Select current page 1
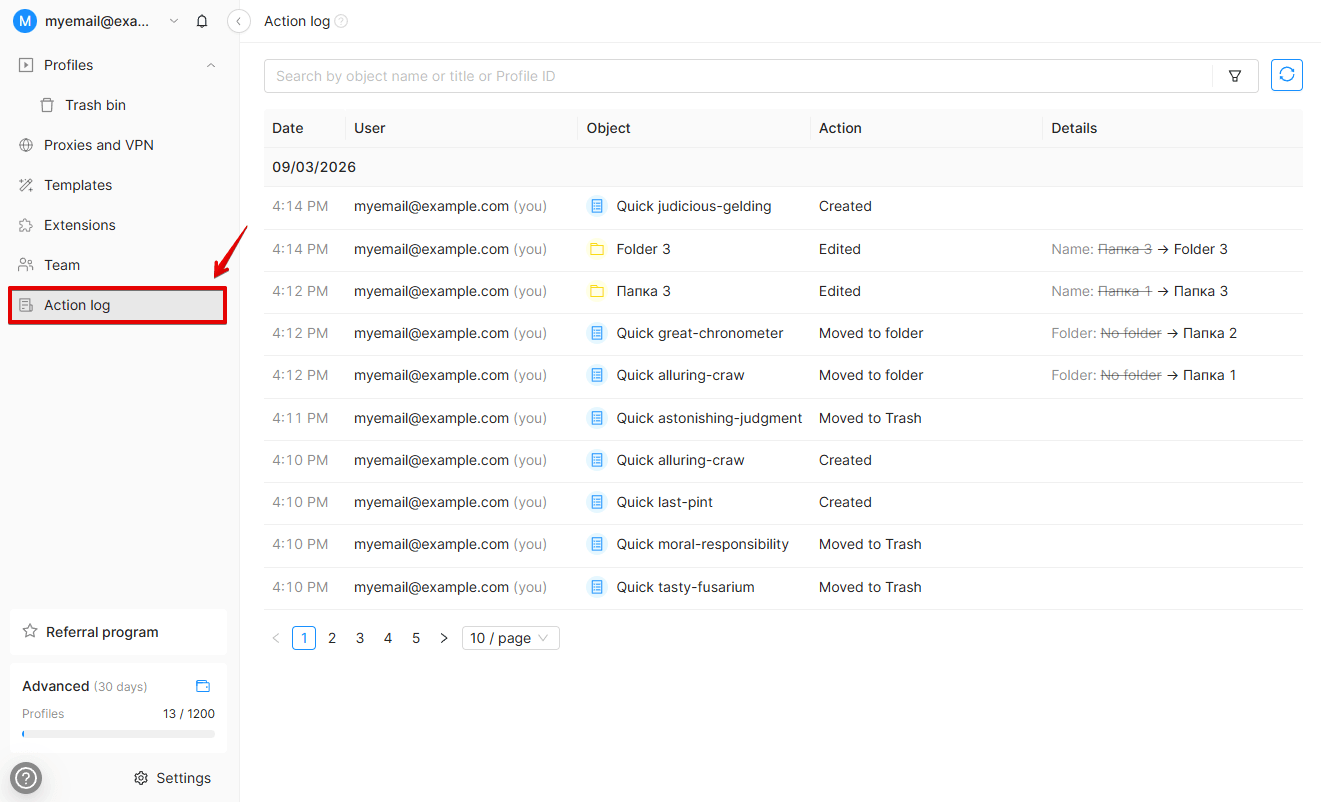This screenshot has width=1321, height=802. 304,638
